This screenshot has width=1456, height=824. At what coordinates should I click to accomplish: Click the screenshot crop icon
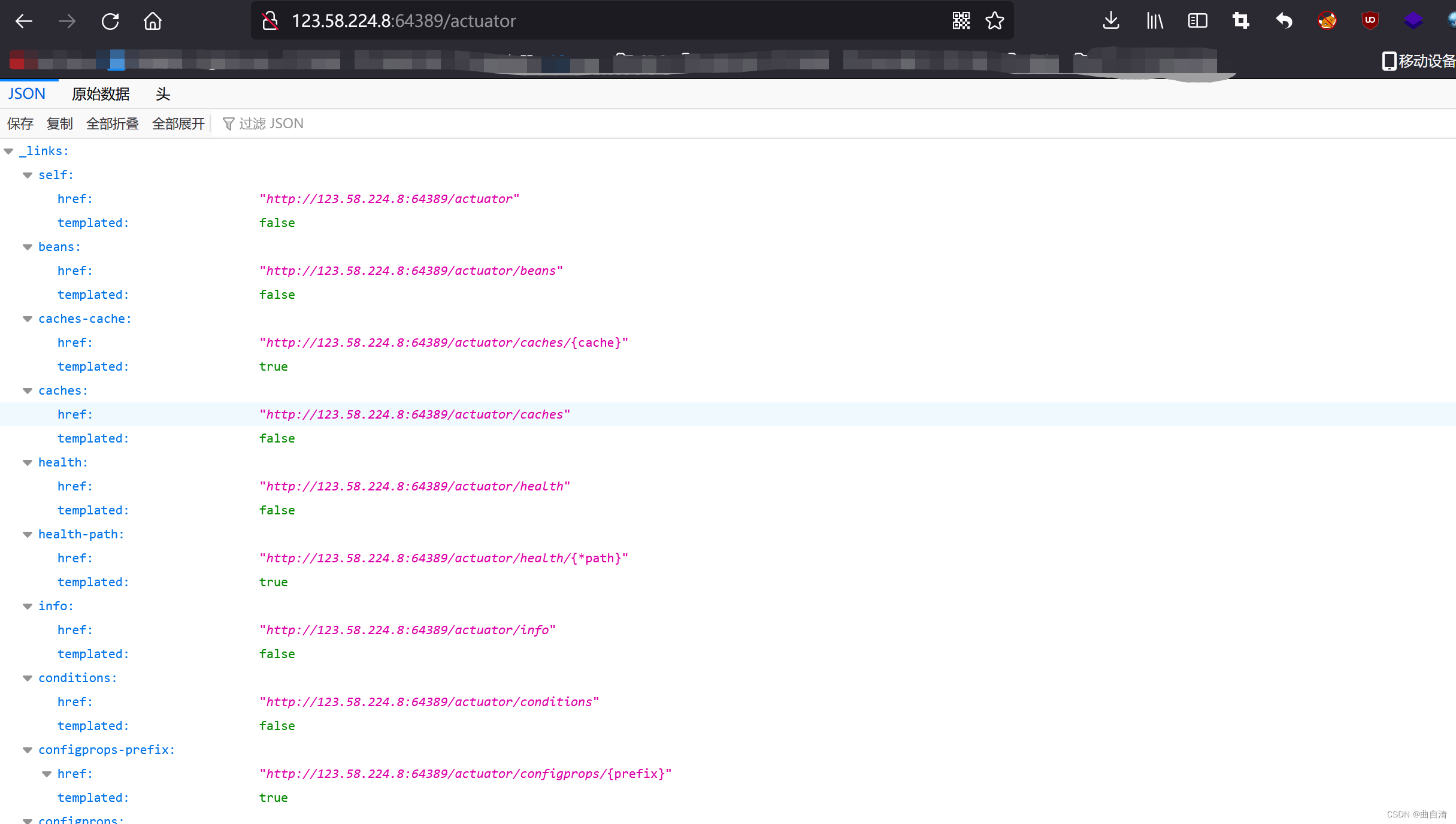1240,21
